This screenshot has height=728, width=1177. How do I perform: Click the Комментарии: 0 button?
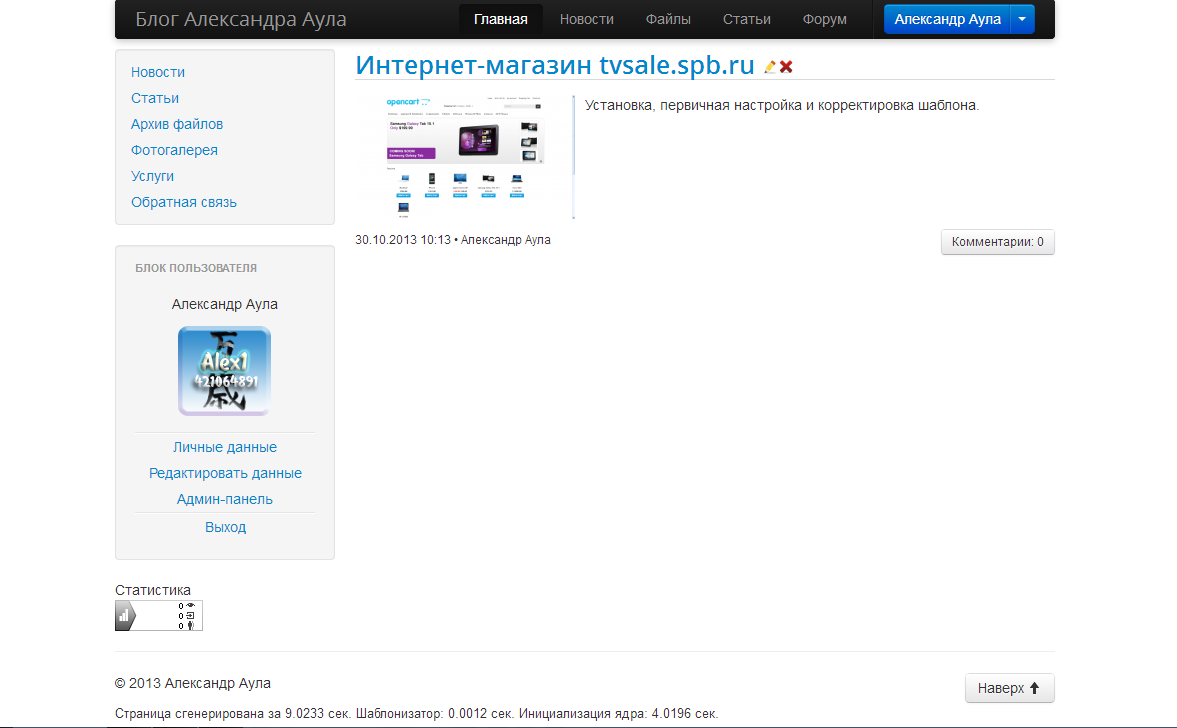click(997, 242)
